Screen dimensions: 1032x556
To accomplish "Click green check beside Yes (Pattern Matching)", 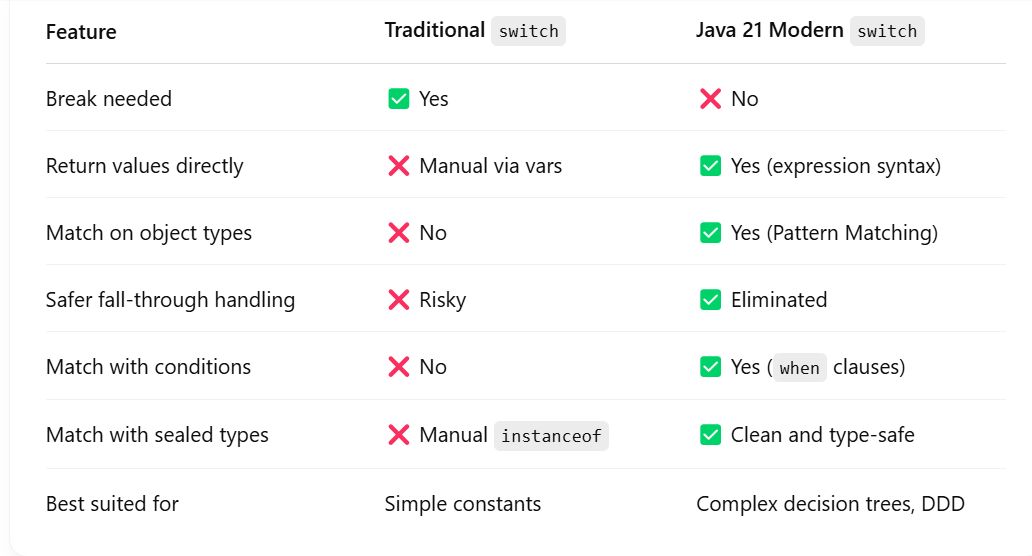I will (x=710, y=233).
